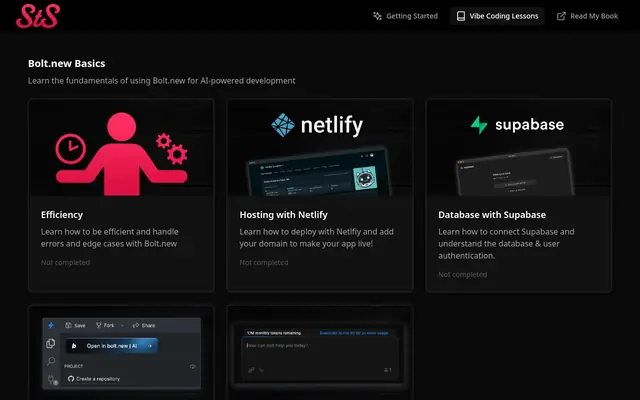Click the eye icon next to PROJECT
This screenshot has height=400, width=640.
pyautogui.click(x=193, y=367)
